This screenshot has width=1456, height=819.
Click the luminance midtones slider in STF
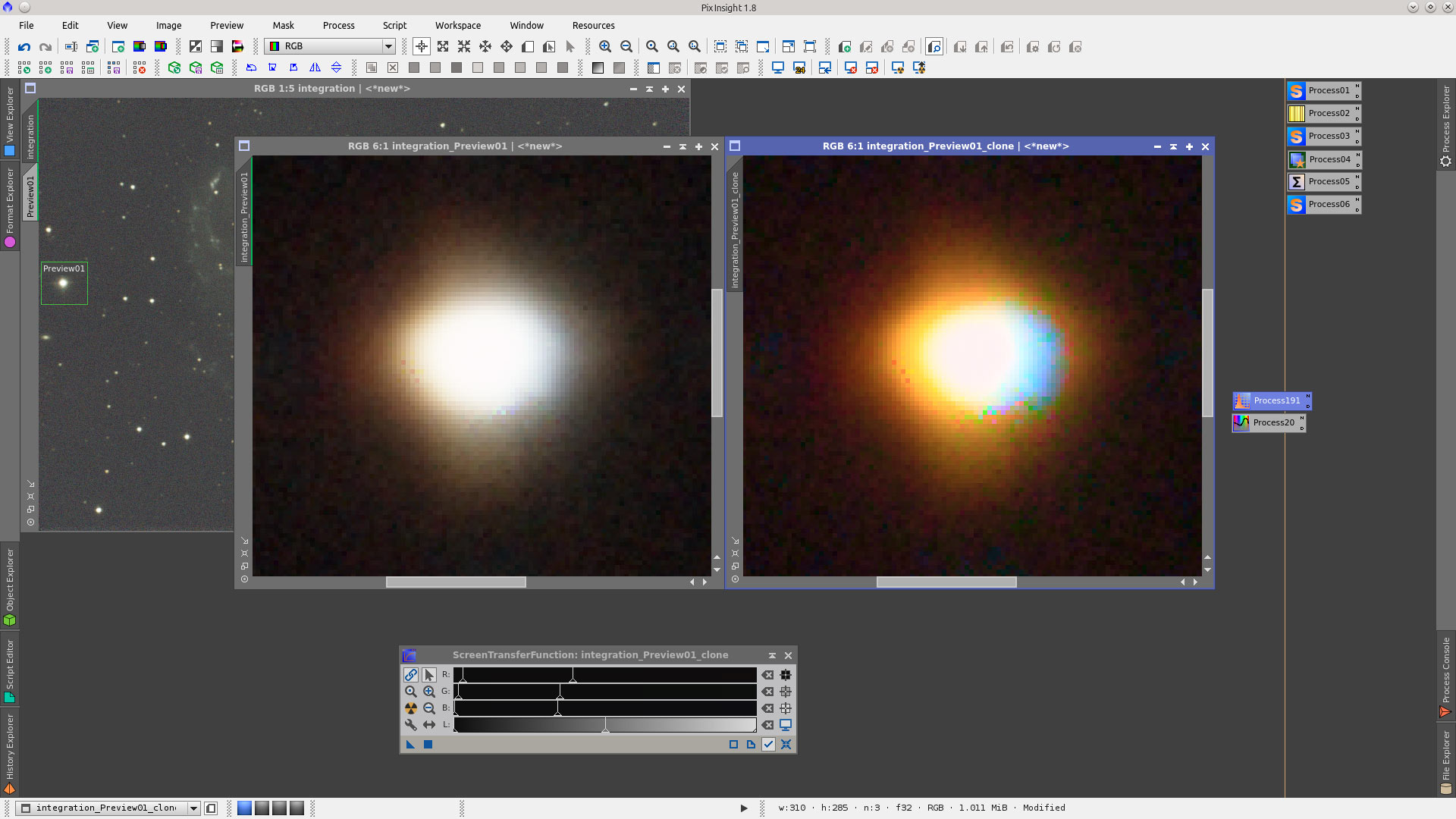click(x=605, y=726)
